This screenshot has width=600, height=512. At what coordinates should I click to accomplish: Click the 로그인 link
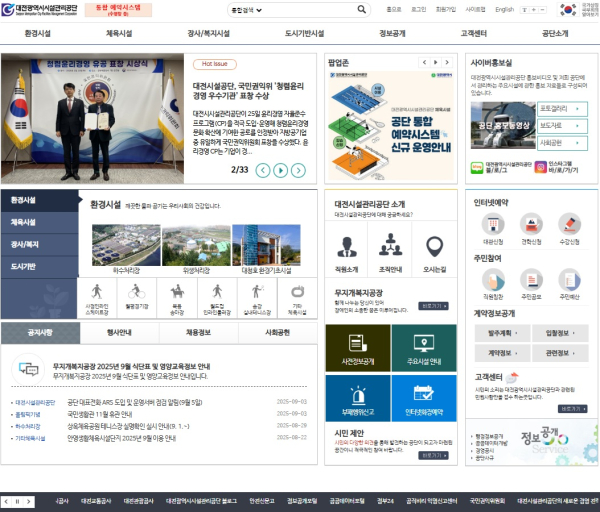click(418, 10)
